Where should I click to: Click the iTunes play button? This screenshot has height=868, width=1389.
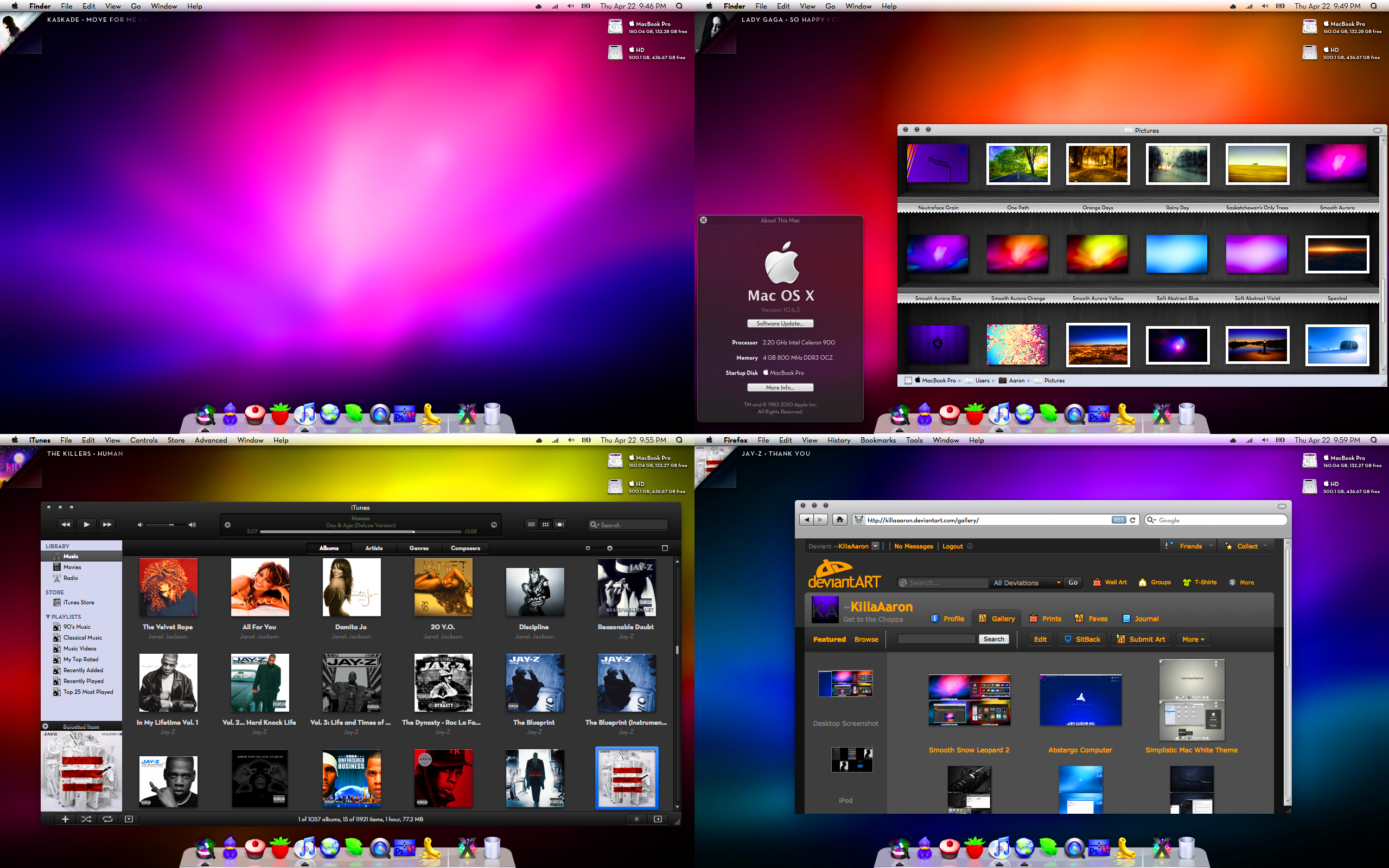pos(87,524)
